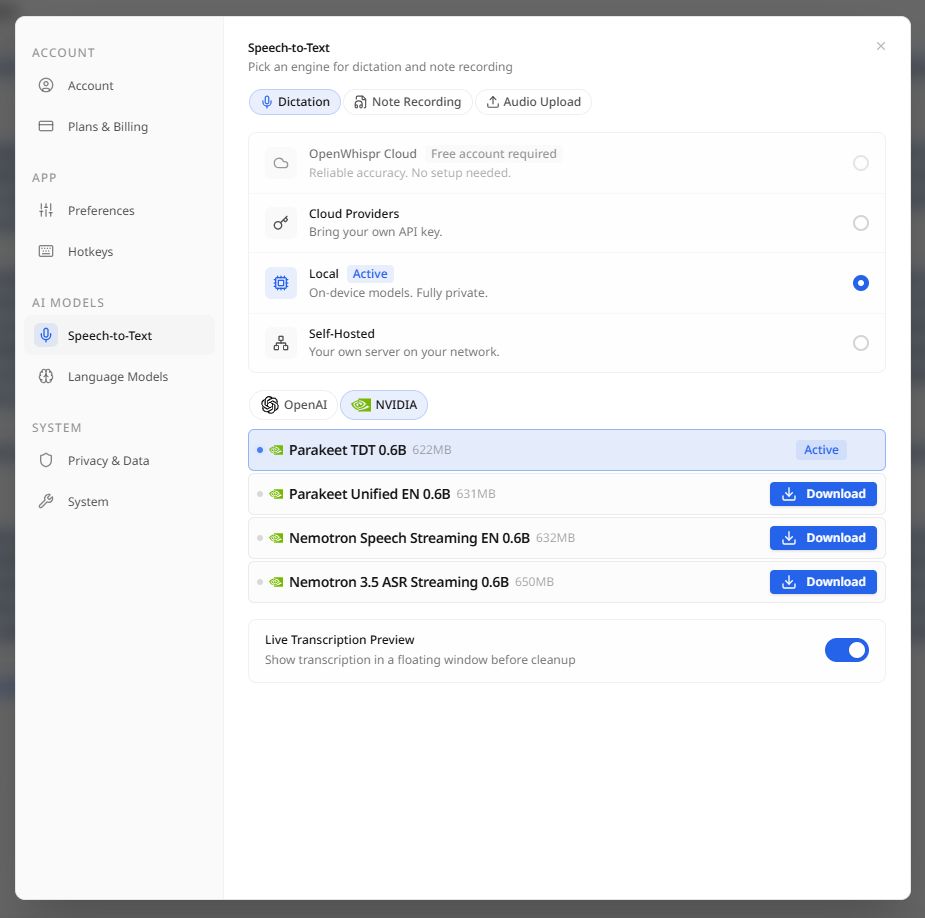The width and height of the screenshot is (925, 918).
Task: Click the cloud icon for OpenWhispr Cloud
Action: 281,163
